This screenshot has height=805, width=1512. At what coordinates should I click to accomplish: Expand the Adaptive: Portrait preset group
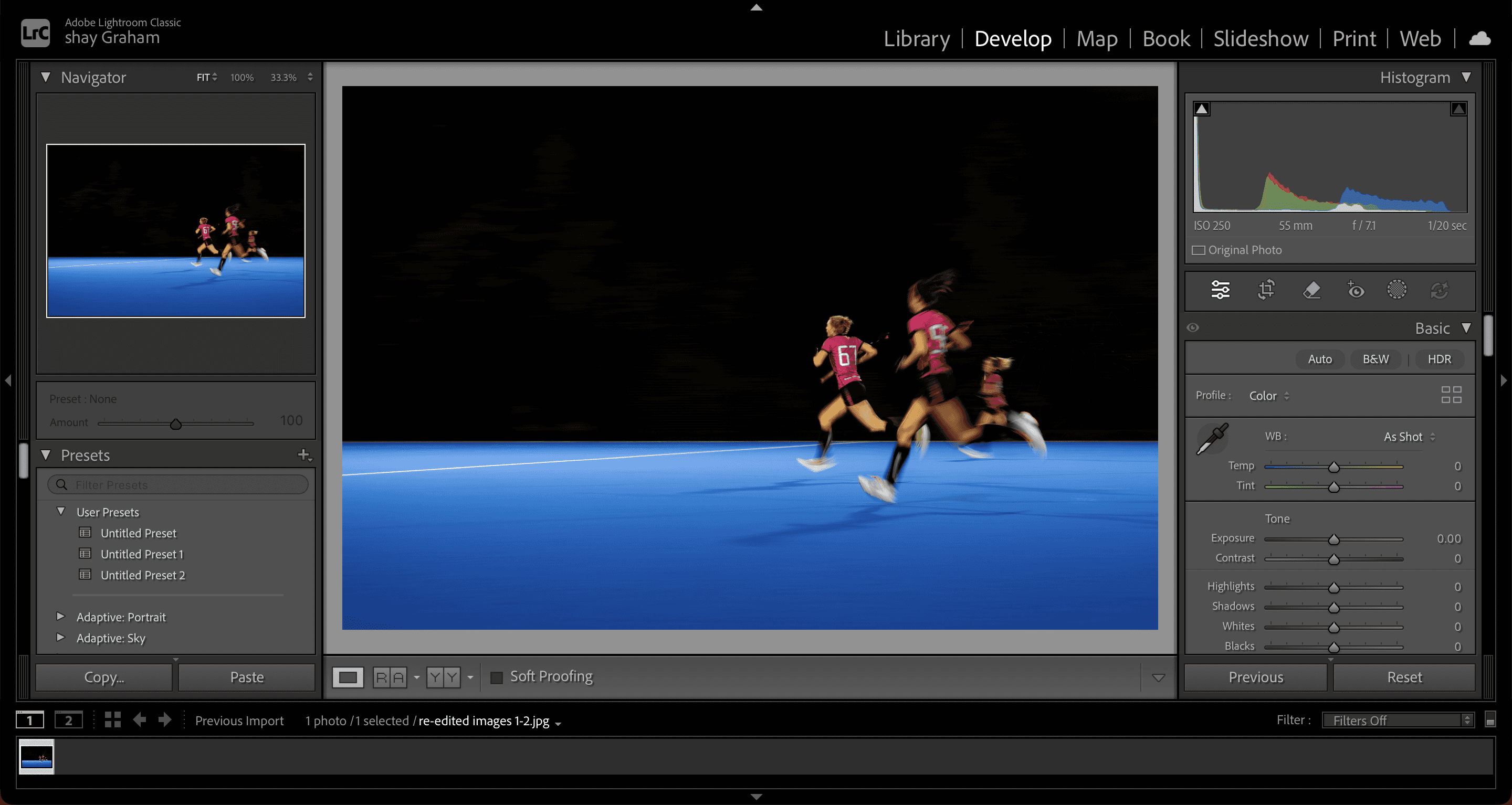[x=60, y=616]
